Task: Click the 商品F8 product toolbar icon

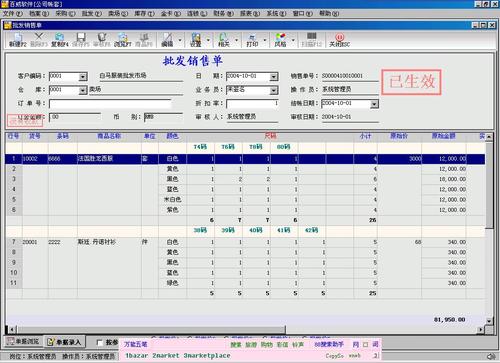Action: tap(144, 39)
